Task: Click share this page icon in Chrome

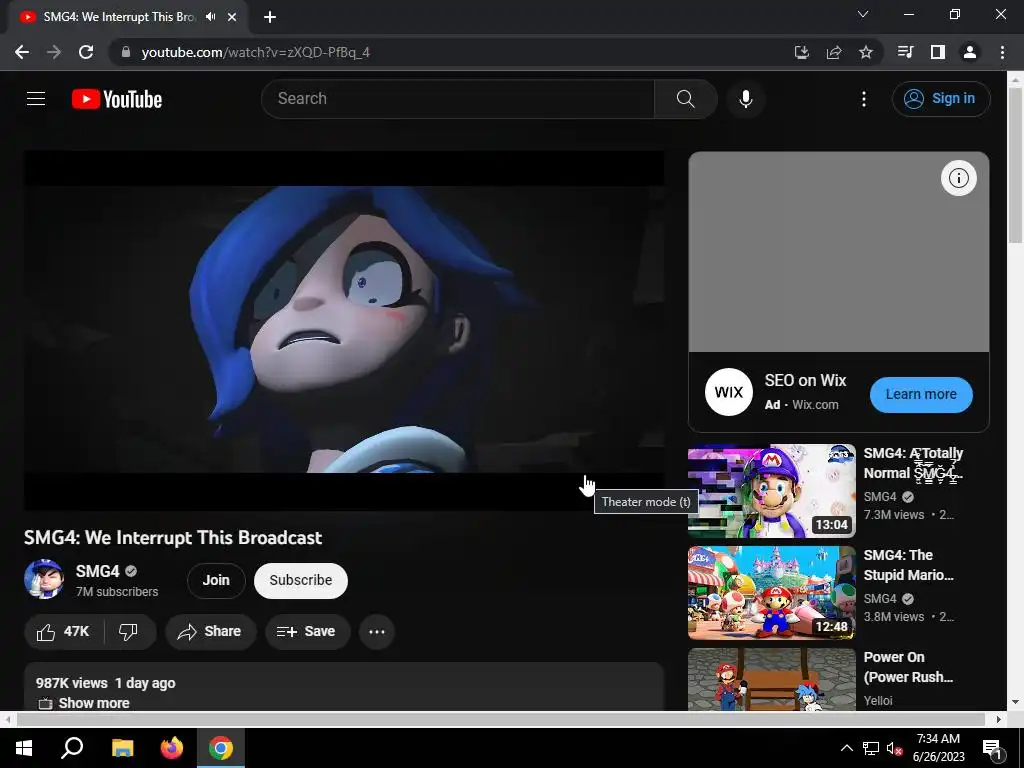Action: pos(834,52)
